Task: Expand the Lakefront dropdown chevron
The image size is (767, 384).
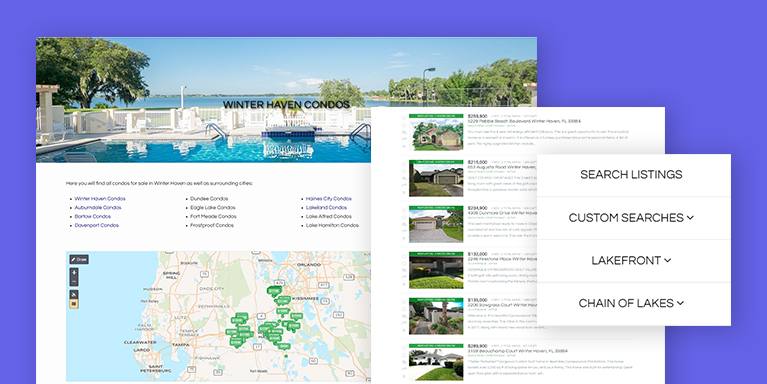Action: click(668, 261)
